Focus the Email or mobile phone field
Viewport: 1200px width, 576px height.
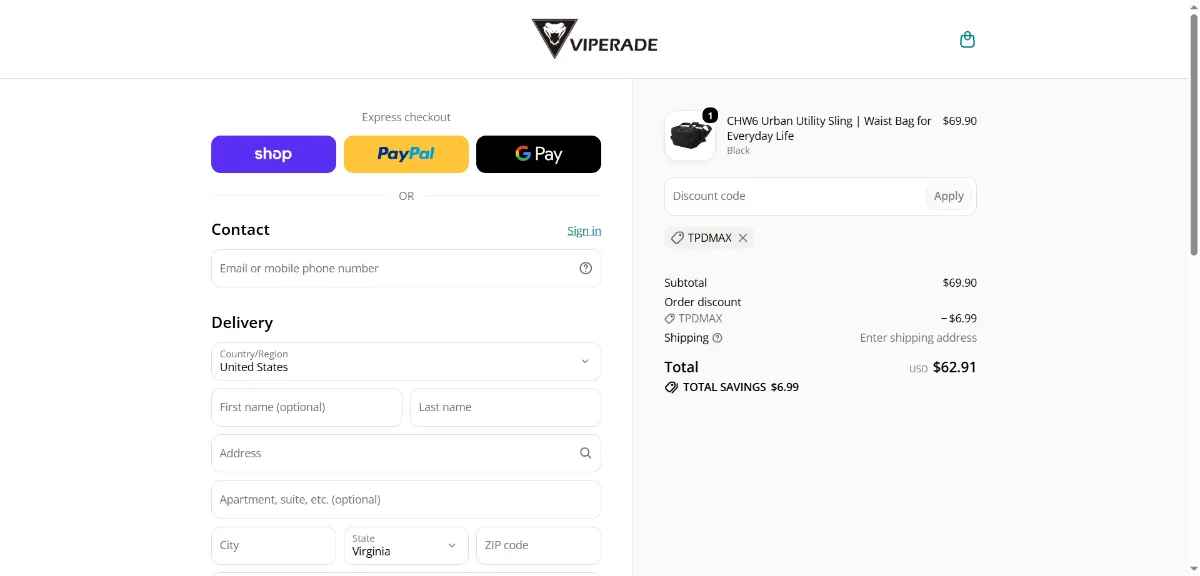click(x=406, y=268)
